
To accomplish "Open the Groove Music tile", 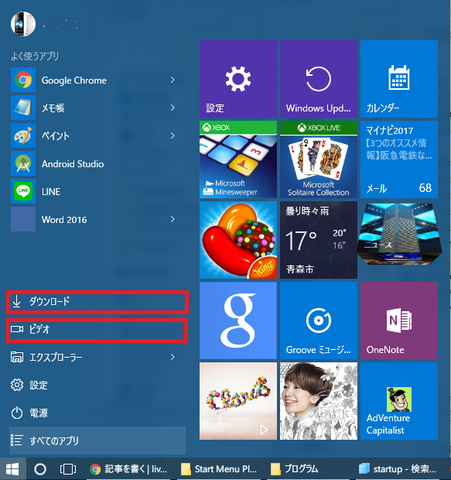I will coord(318,320).
